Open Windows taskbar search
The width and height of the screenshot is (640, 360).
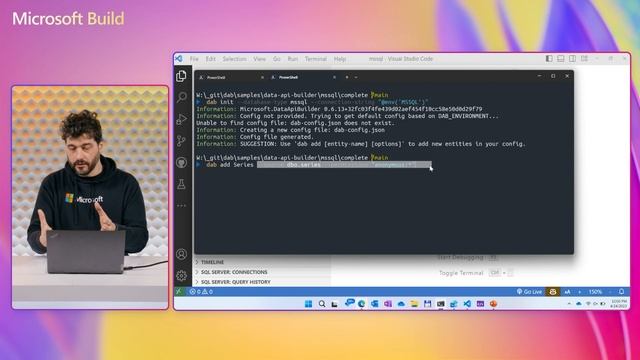coord(322,304)
